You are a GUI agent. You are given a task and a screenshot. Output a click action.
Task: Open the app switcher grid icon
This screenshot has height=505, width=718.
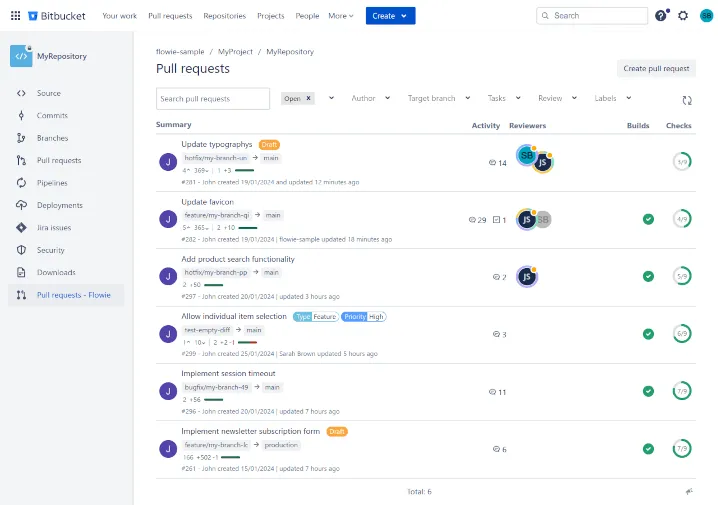[15, 16]
